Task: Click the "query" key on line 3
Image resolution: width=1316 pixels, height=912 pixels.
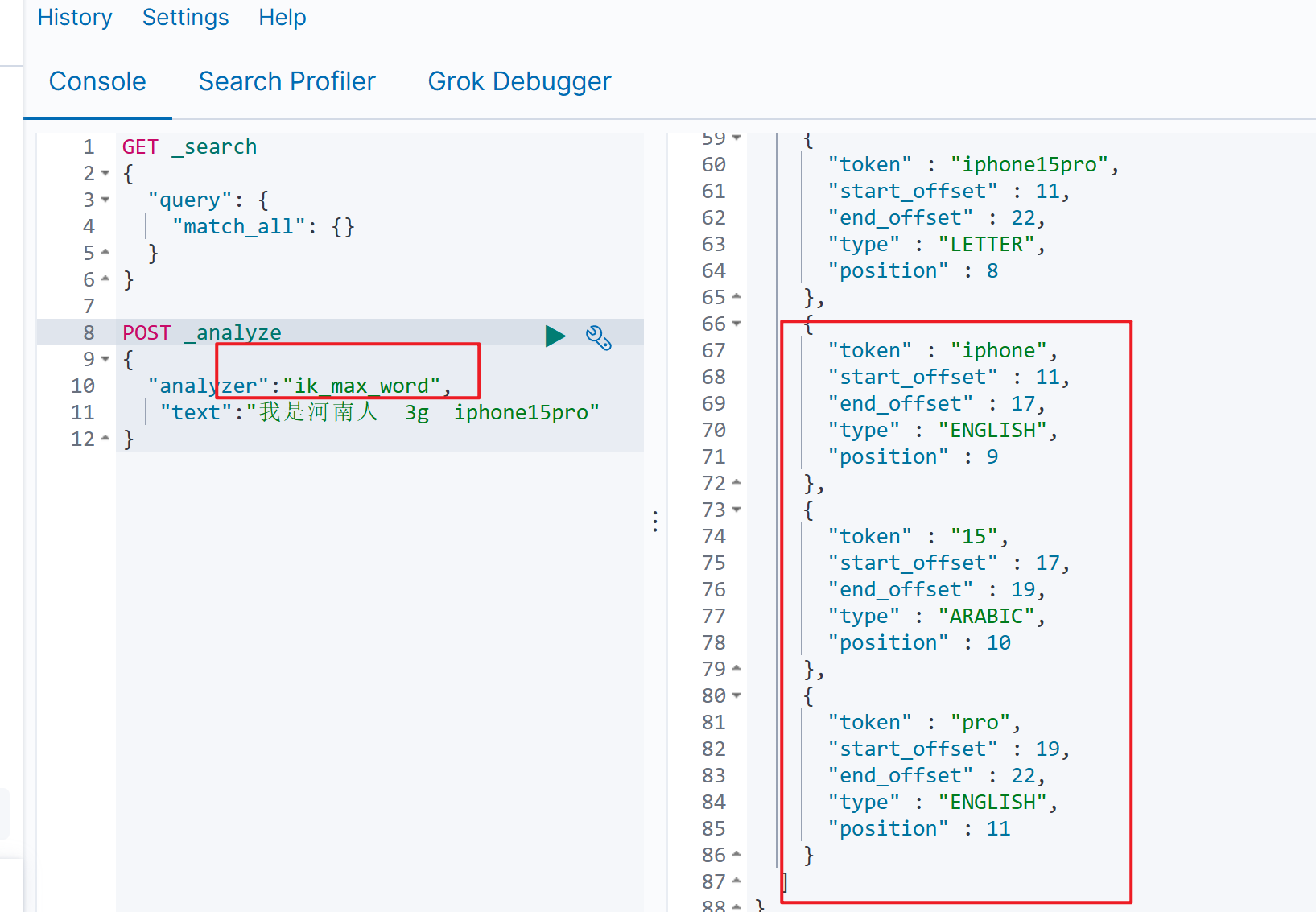Action: (190, 200)
